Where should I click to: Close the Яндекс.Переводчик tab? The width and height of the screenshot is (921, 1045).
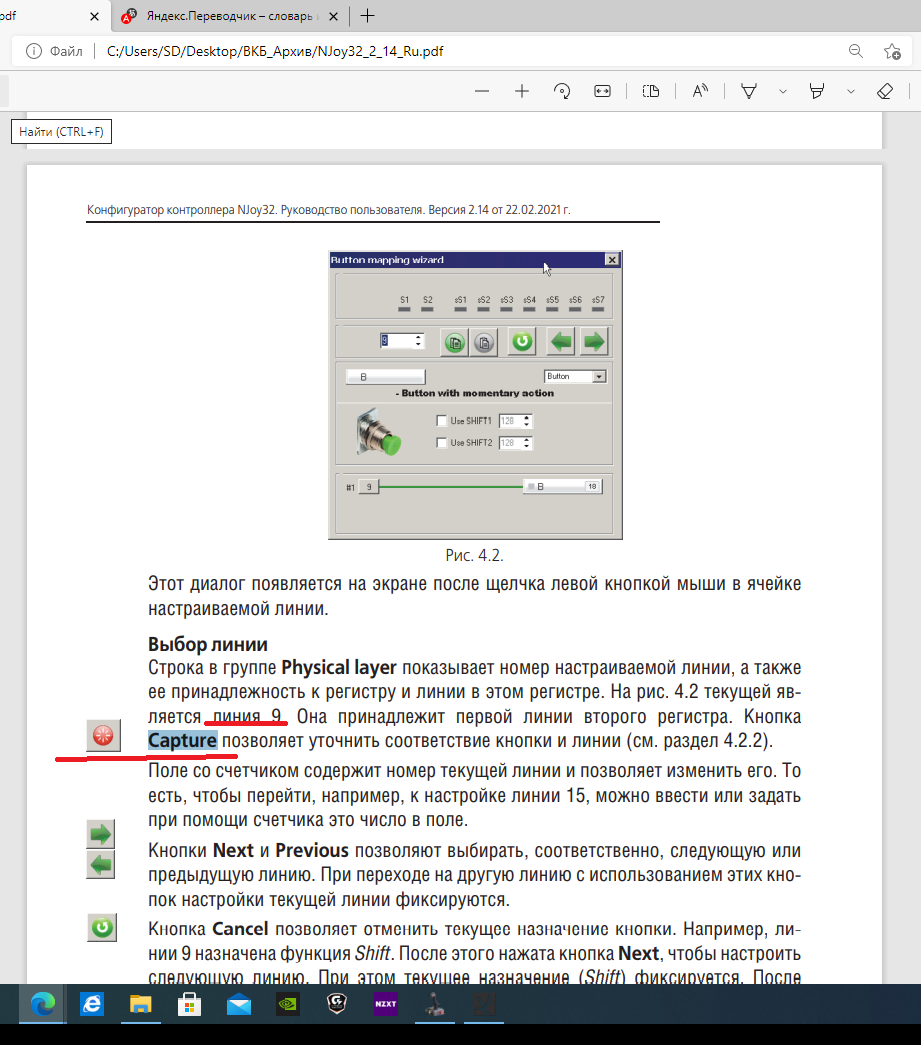333,17
